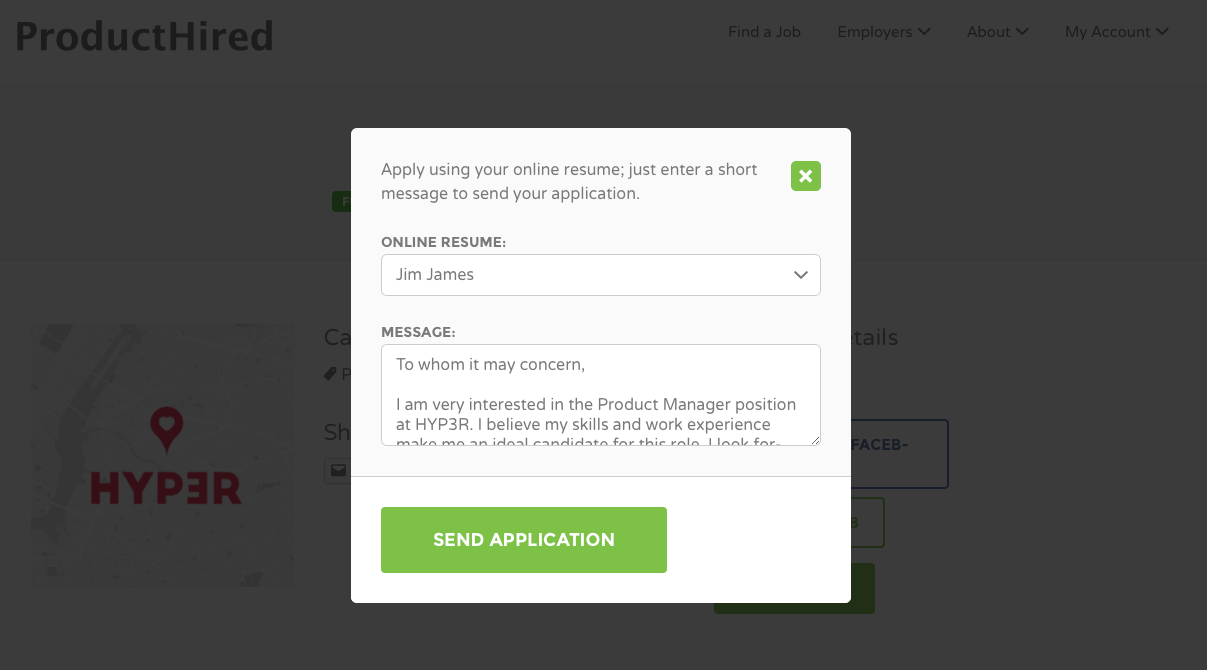
Task: Expand the My Account menu
Action: [x=1116, y=32]
